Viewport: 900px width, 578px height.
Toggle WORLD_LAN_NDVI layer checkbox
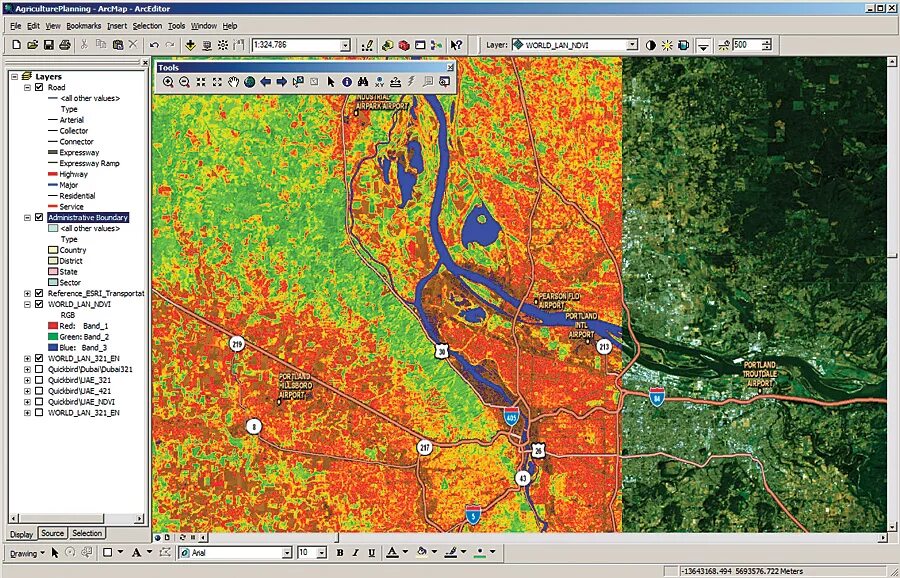(x=39, y=304)
